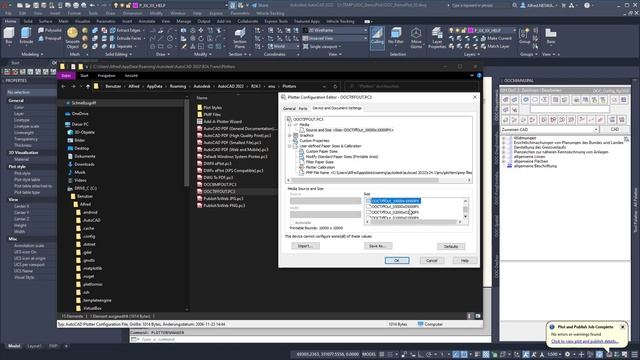
Task: Select the Plotter Calibration tree item
Action: [x=320, y=167]
